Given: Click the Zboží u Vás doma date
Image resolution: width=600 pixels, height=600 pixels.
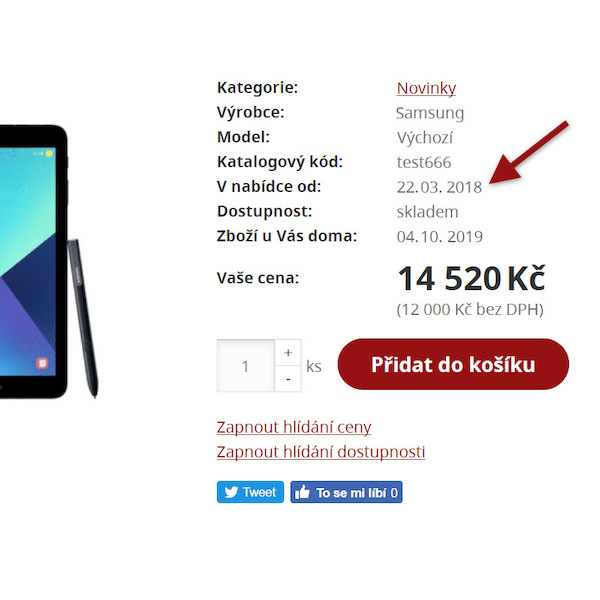Looking at the screenshot, I should 440,236.
